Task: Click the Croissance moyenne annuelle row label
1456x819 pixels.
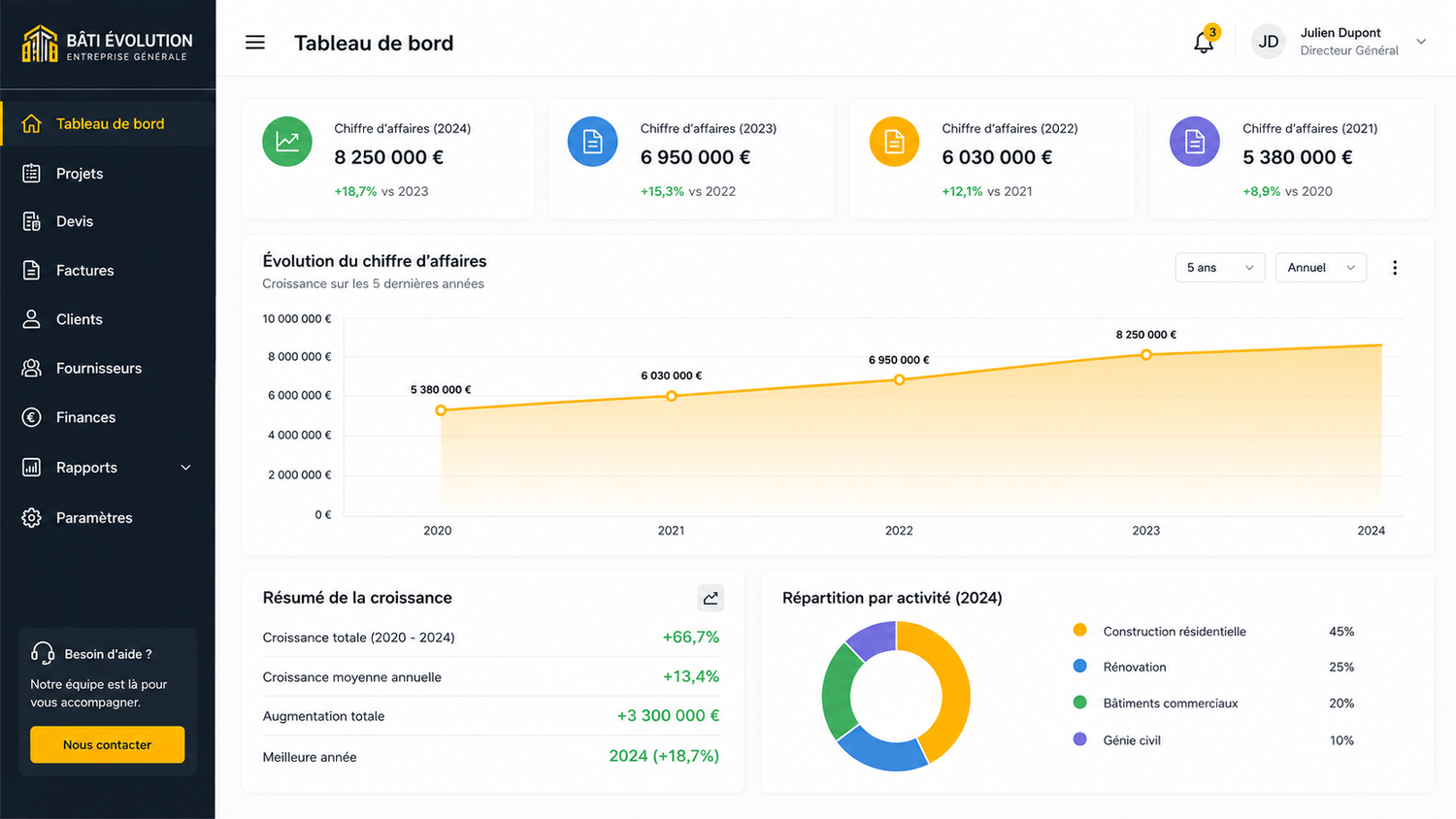Action: pos(351,677)
